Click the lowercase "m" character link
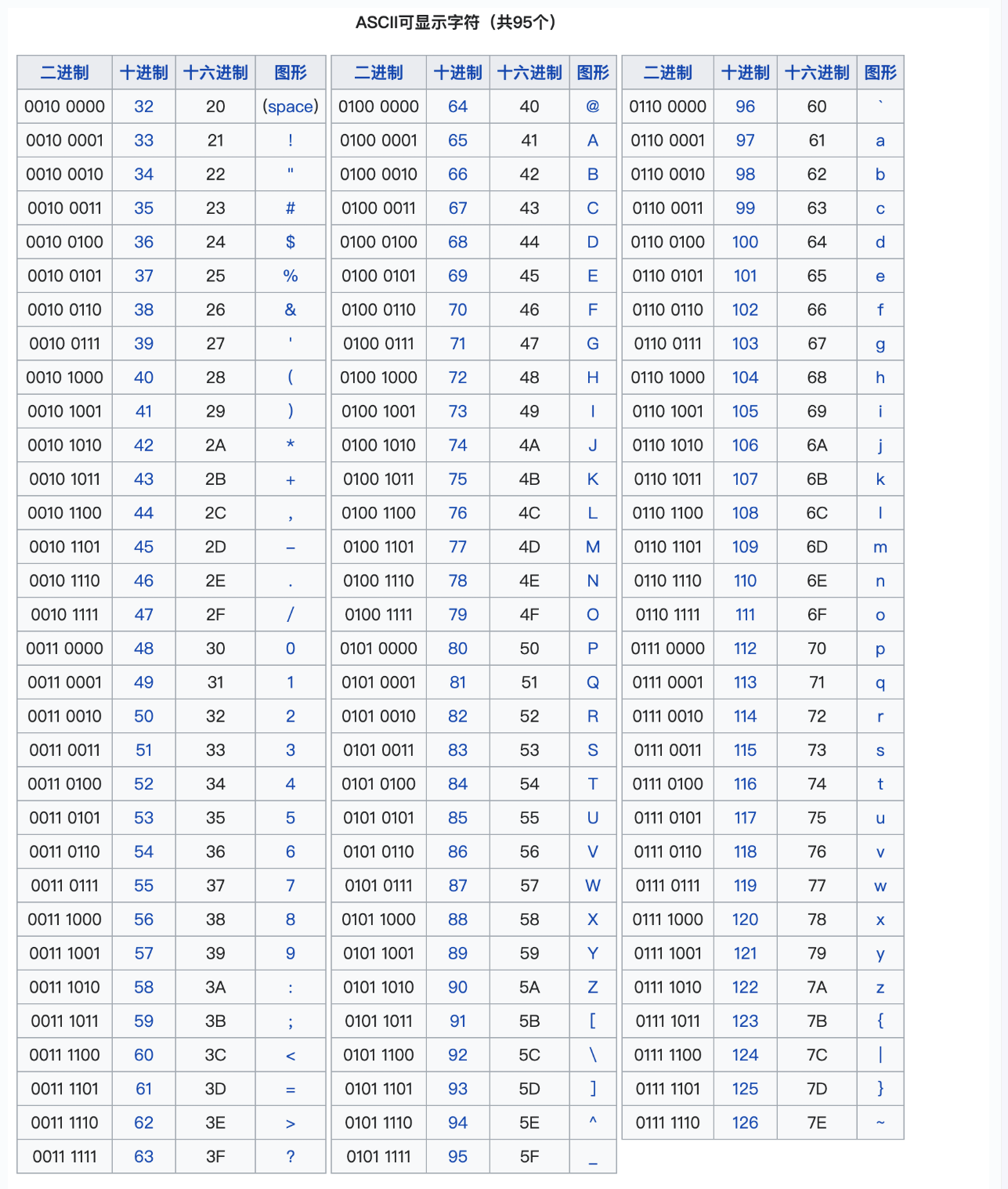This screenshot has height=1189, width=1008. tap(880, 548)
